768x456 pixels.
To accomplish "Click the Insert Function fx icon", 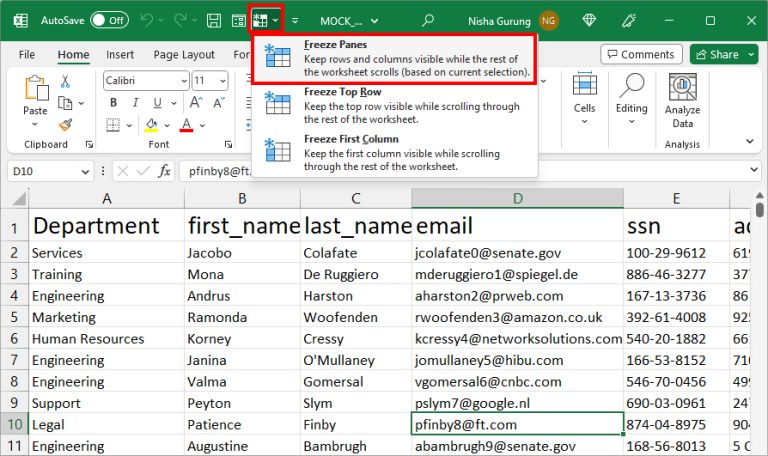I will pos(164,171).
